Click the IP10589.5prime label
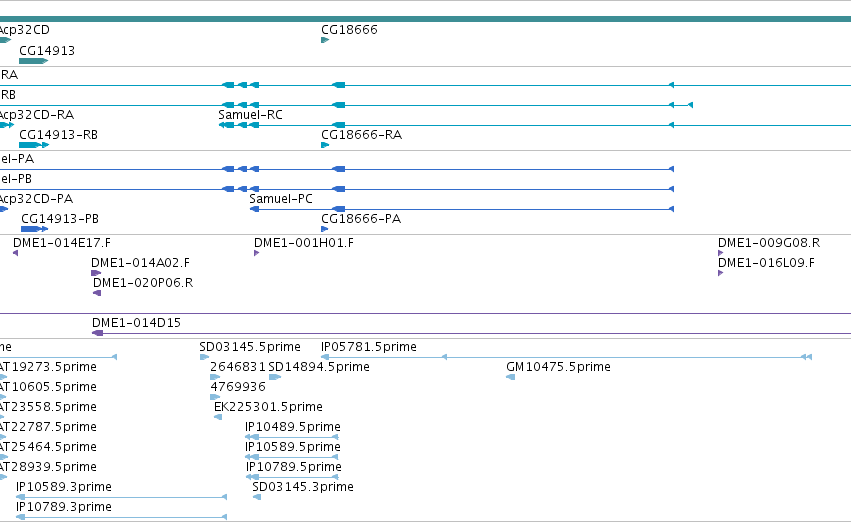Image resolution: width=851 pixels, height=522 pixels. pyautogui.click(x=293, y=448)
